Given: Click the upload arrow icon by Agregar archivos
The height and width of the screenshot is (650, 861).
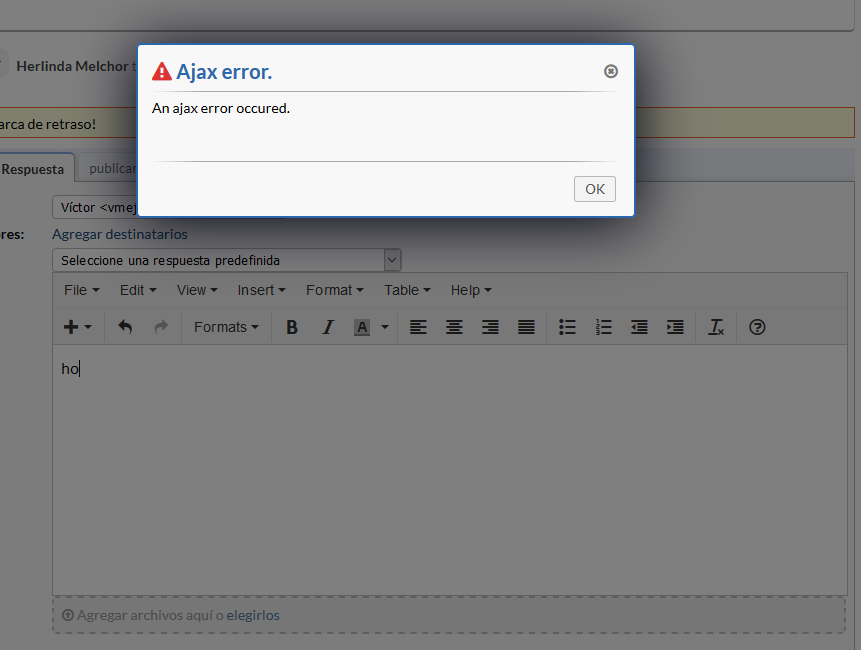Looking at the screenshot, I should pos(68,615).
